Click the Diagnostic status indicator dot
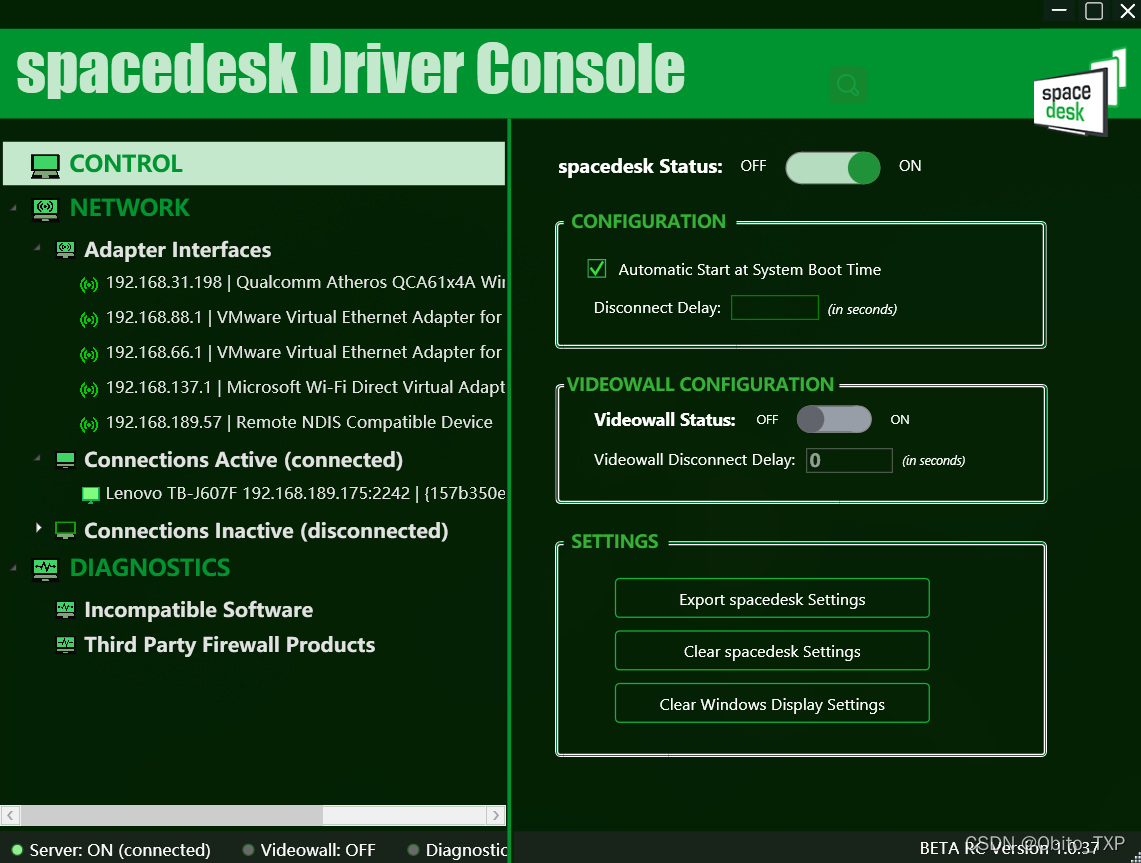Viewport: 1141px width, 863px height. click(413, 850)
